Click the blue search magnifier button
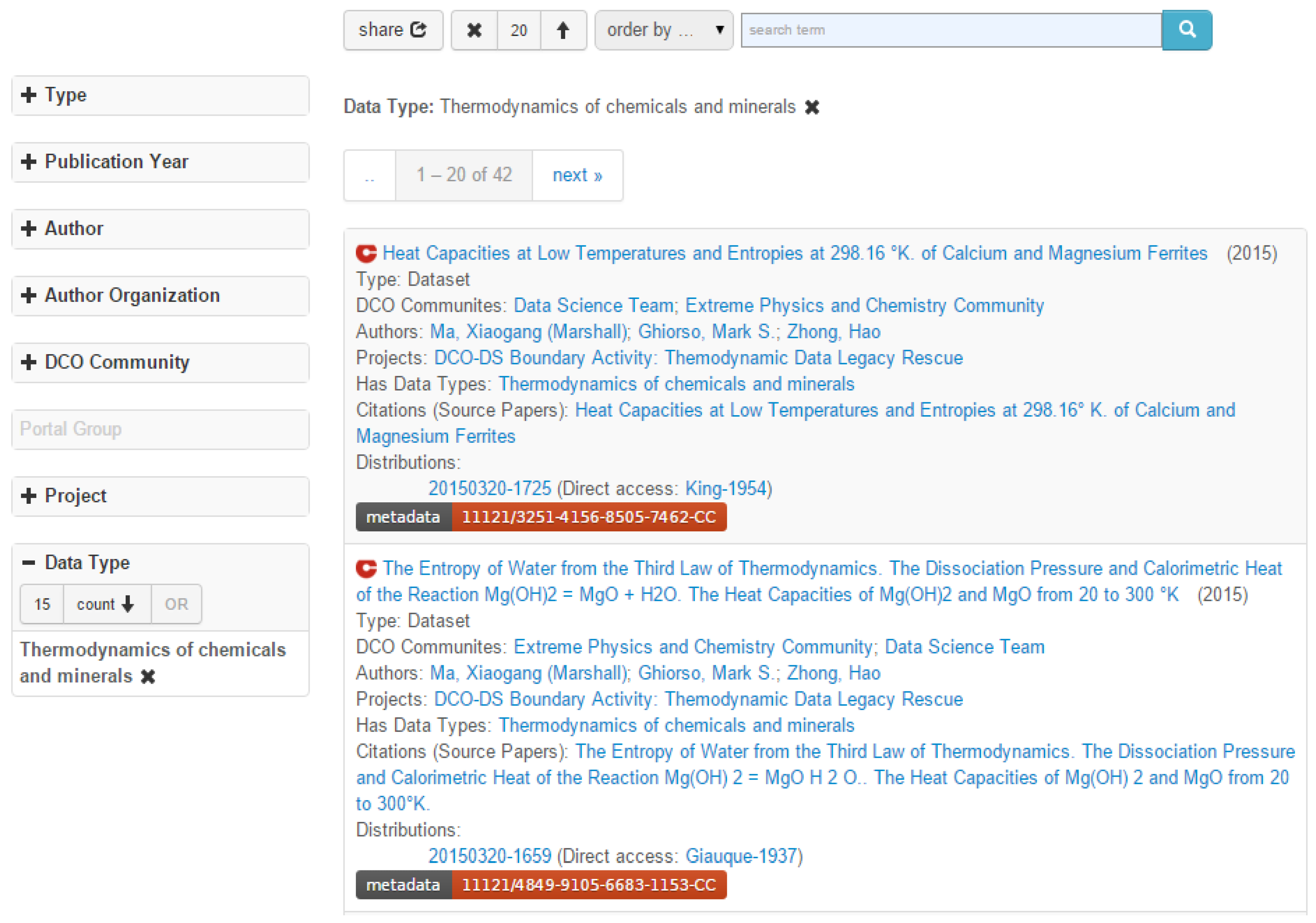The image size is (1316, 923). (1186, 30)
